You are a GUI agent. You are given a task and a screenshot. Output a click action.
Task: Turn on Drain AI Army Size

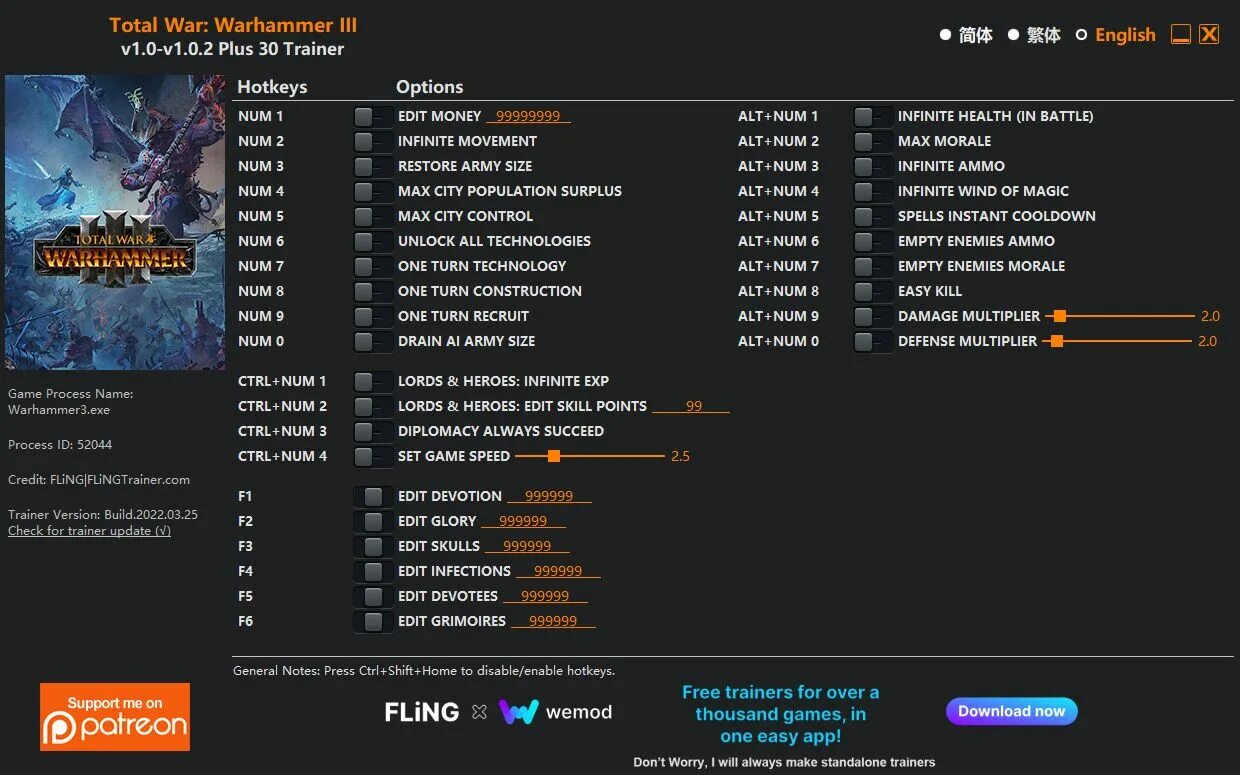[x=373, y=341]
